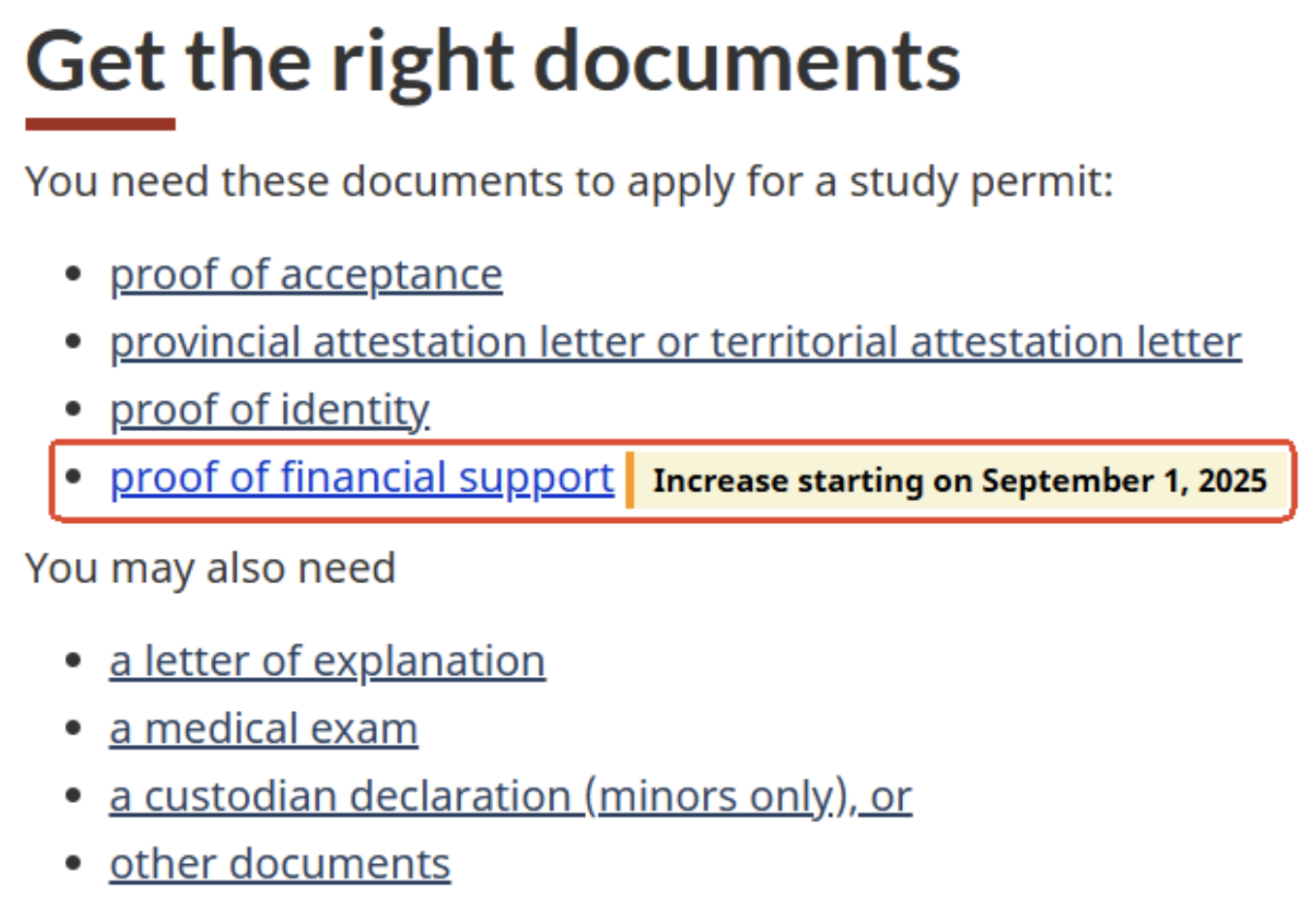Click the medical exam link

(x=263, y=729)
